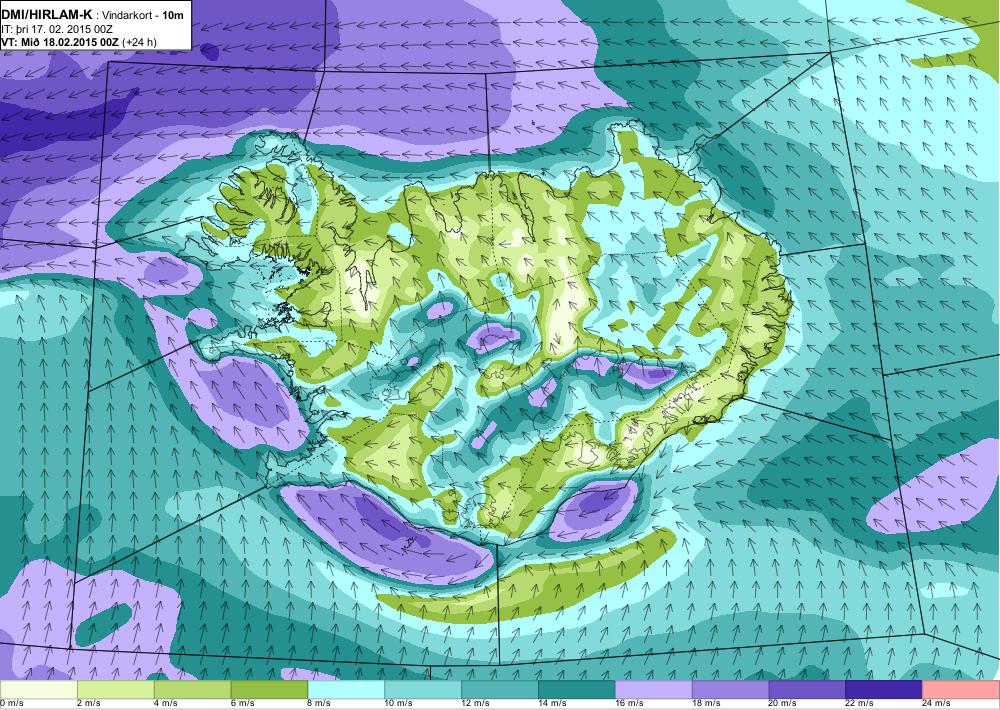Click the lavender 16–18 m/s legend swatch
The image size is (1000, 710).
(x=654, y=690)
